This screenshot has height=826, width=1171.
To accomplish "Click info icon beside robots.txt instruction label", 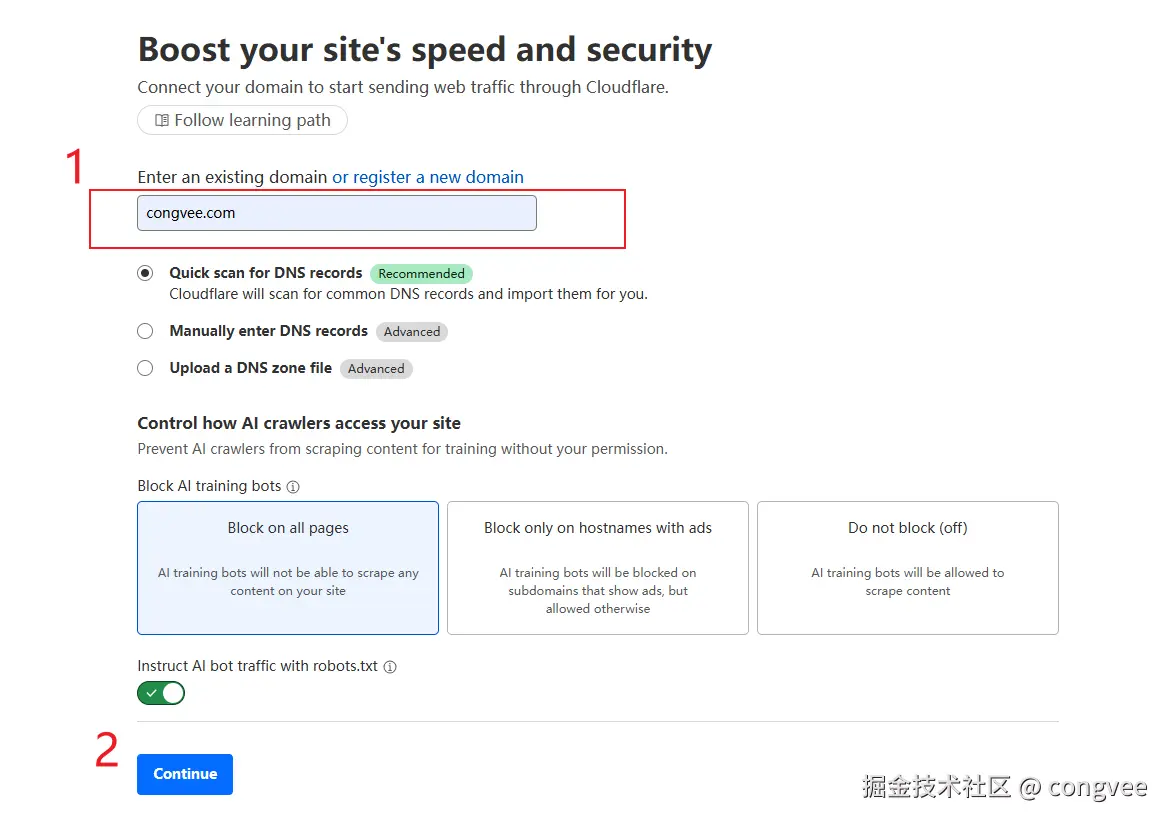I will (390, 667).
